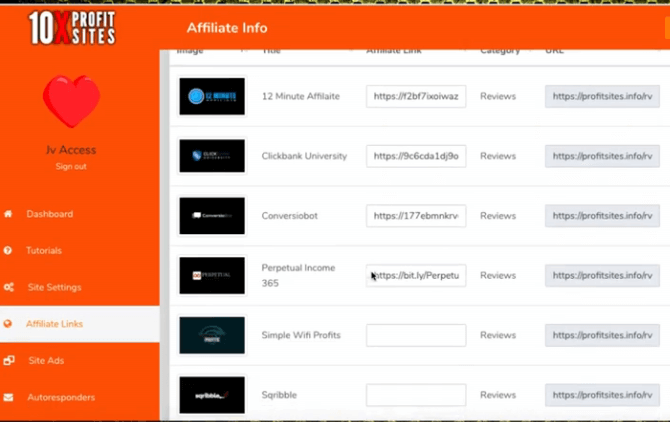
Task: Click the Simple Wifi Profits title text
Action: point(301,335)
